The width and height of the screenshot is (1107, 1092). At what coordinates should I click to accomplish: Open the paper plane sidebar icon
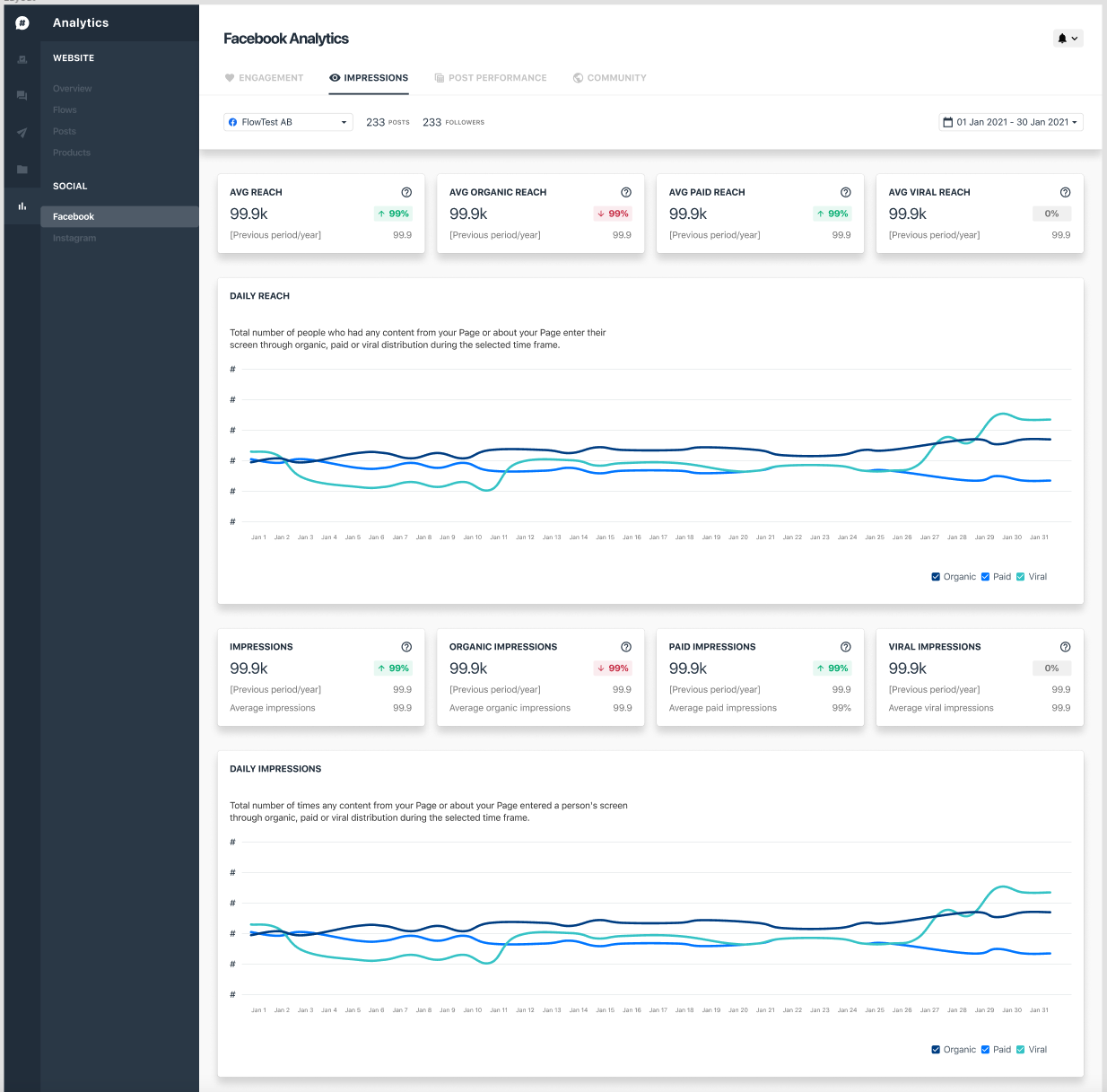[22, 133]
